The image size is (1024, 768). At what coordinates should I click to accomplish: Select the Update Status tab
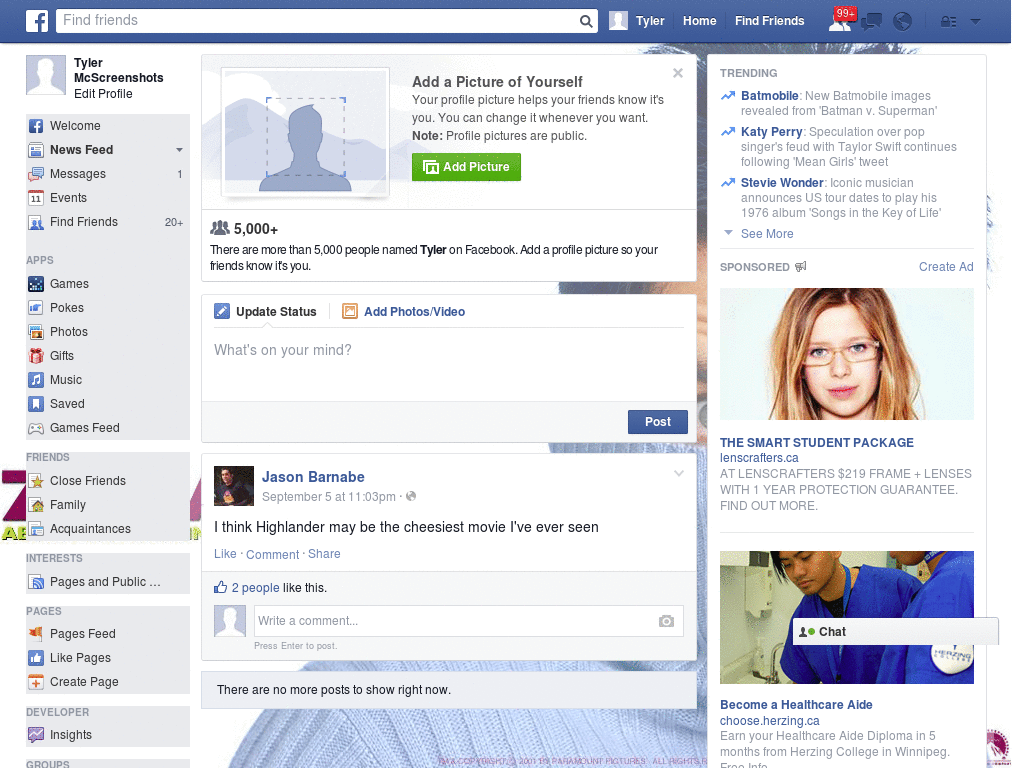[266, 312]
